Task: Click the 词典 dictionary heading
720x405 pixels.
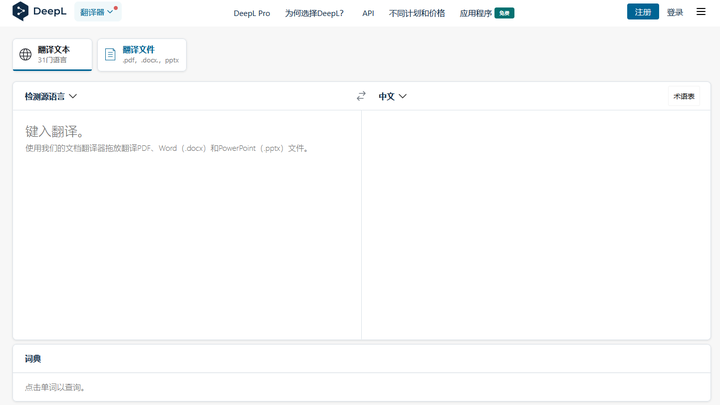Action: 33,359
